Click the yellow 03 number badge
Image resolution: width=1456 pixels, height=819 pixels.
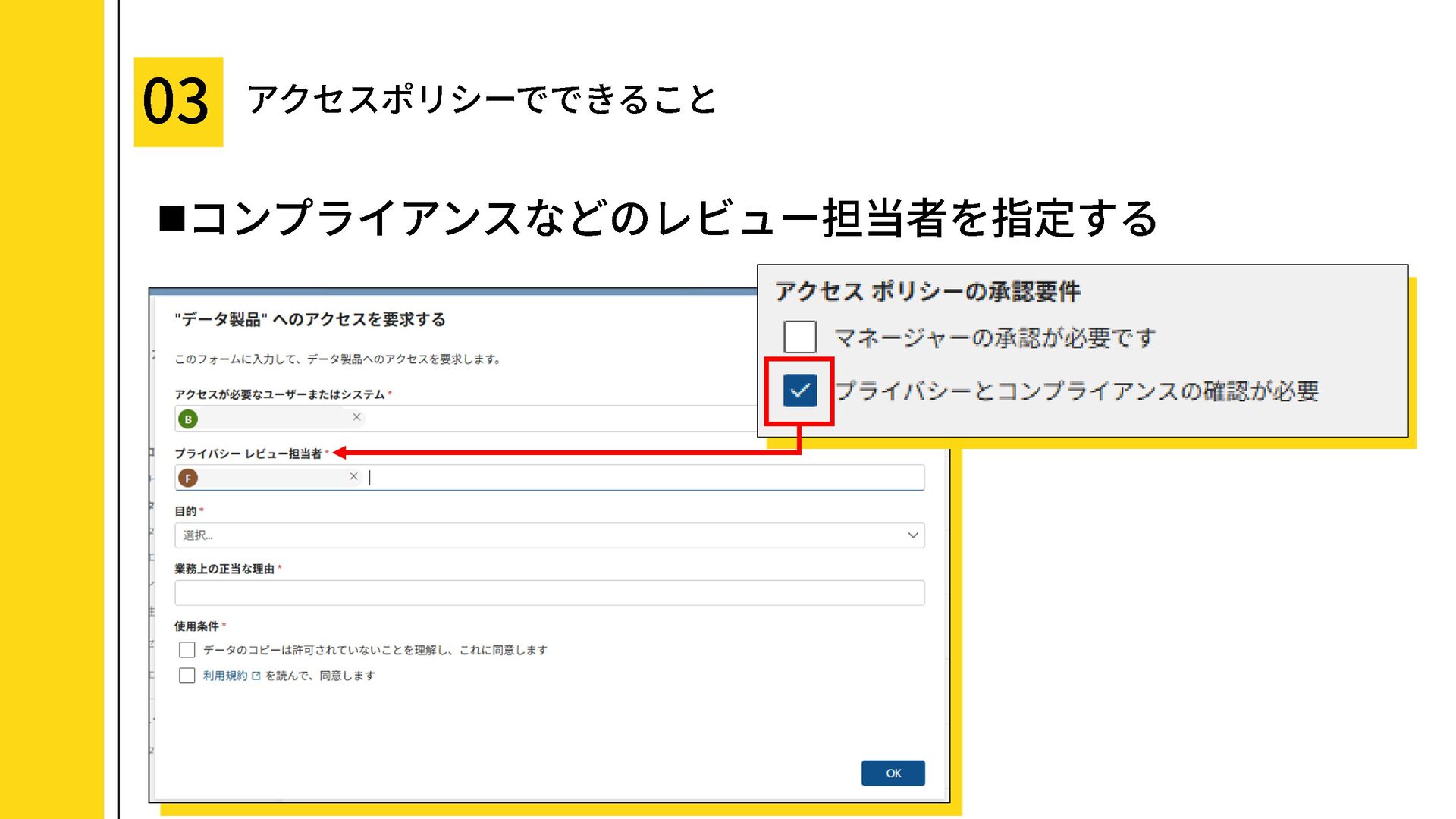178,102
